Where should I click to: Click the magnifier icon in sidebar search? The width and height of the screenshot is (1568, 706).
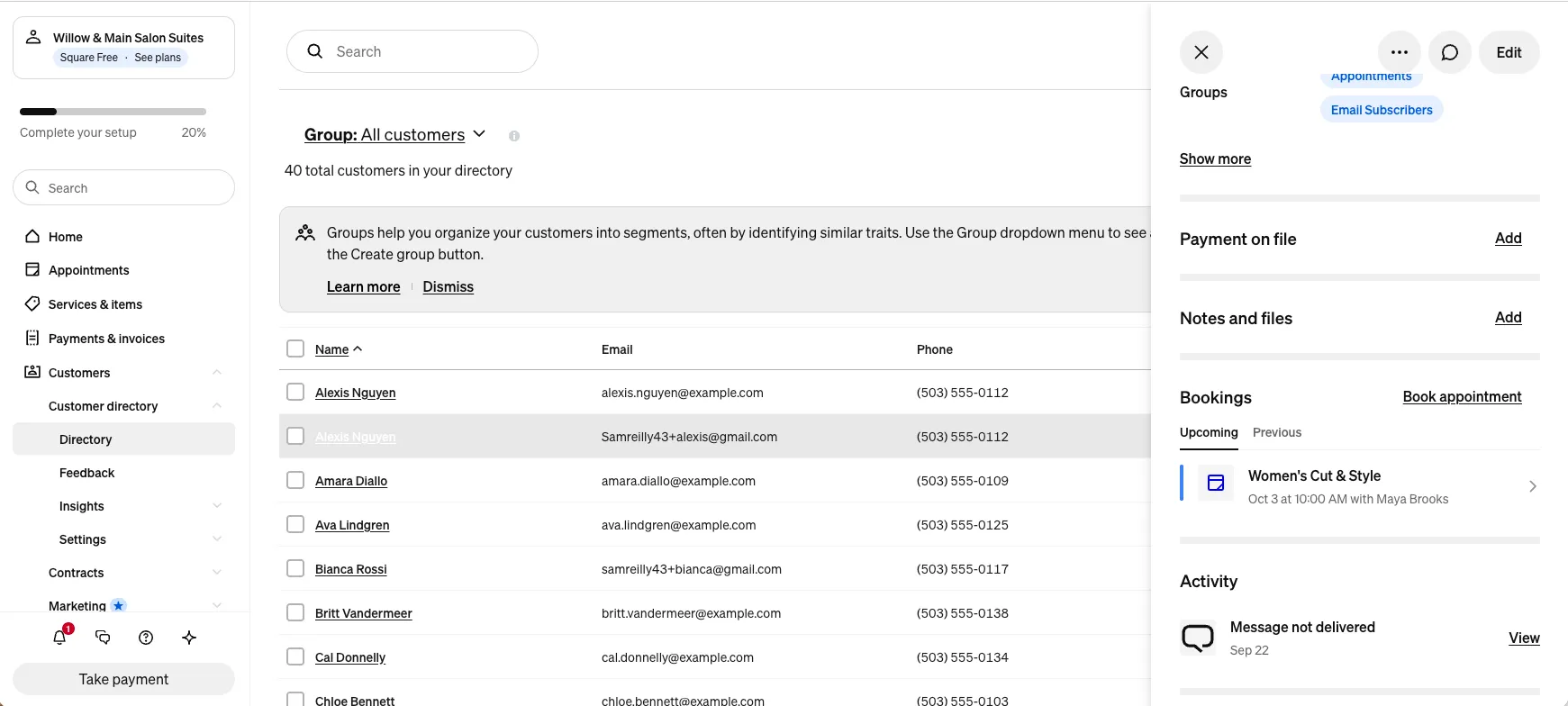point(32,187)
